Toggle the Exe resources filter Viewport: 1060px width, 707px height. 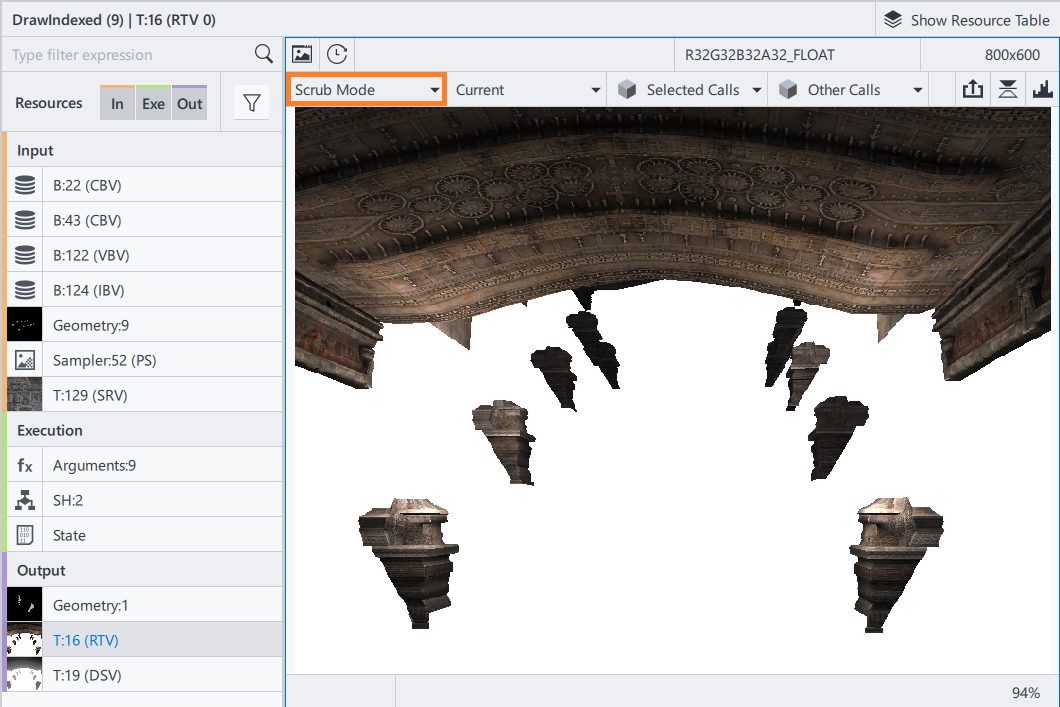pos(153,103)
